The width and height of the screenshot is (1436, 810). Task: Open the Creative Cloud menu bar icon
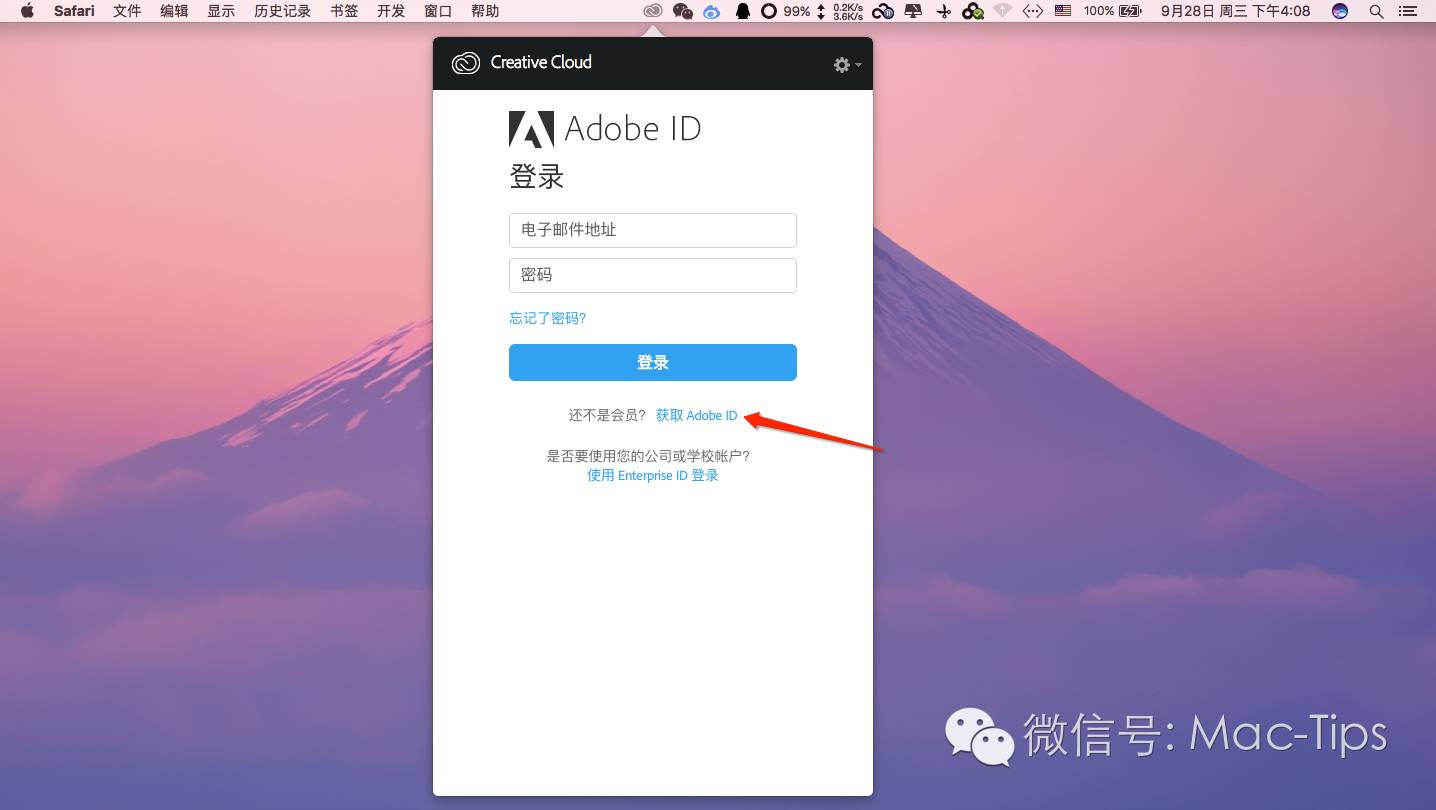click(653, 11)
